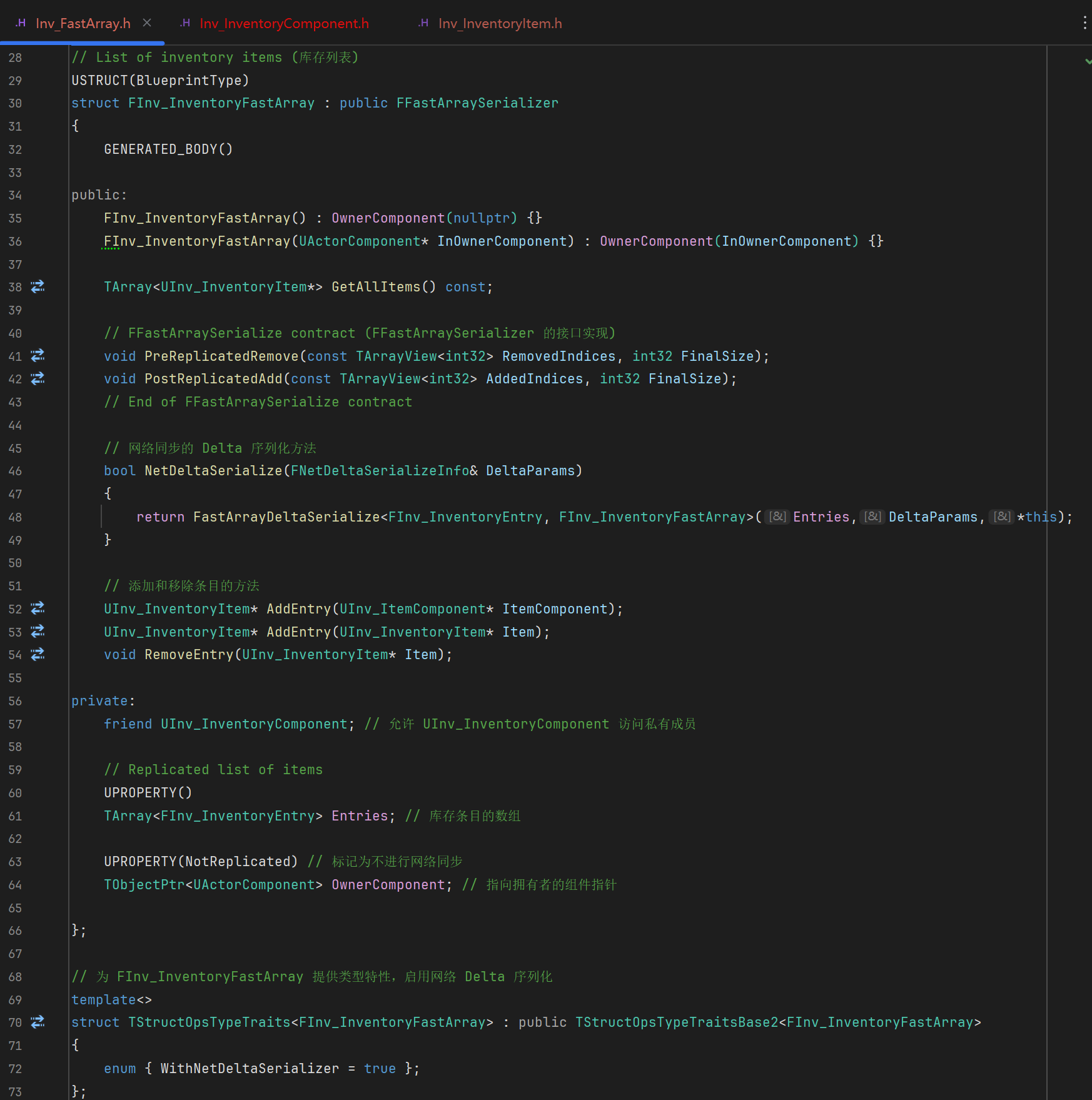Click the "// Replicated list of items" comment
1092x1100 pixels.
click(213, 770)
